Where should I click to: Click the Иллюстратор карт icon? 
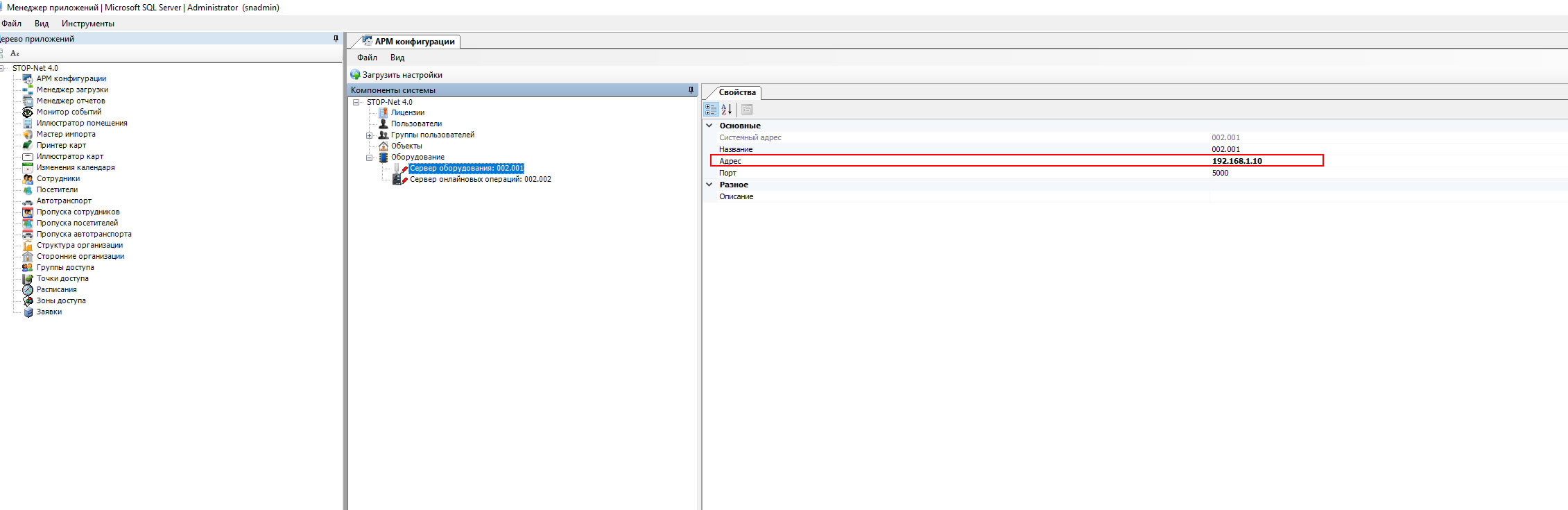point(28,157)
